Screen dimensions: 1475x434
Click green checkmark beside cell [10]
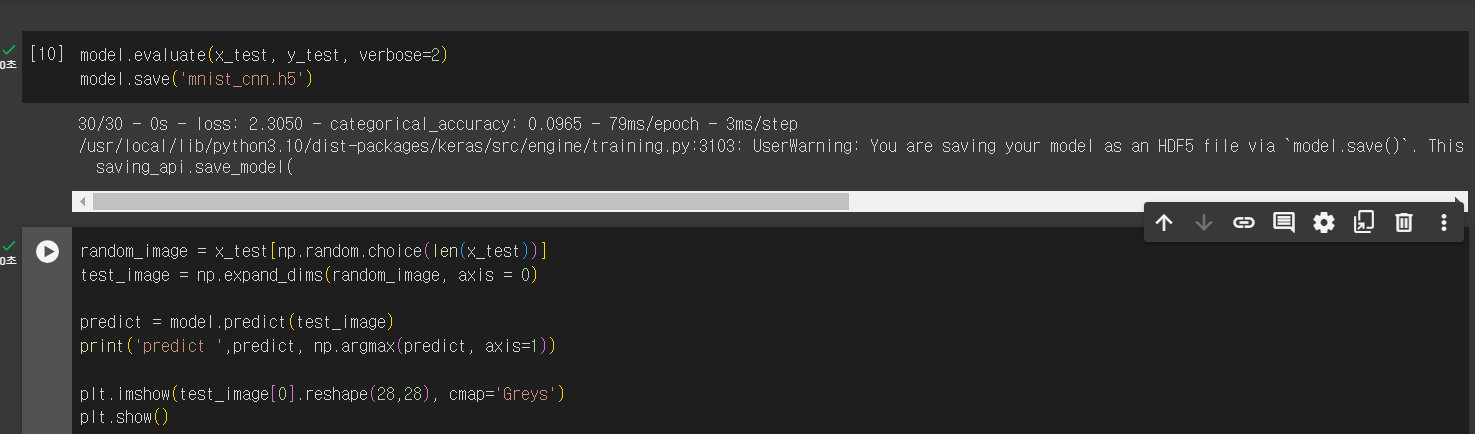[10, 48]
